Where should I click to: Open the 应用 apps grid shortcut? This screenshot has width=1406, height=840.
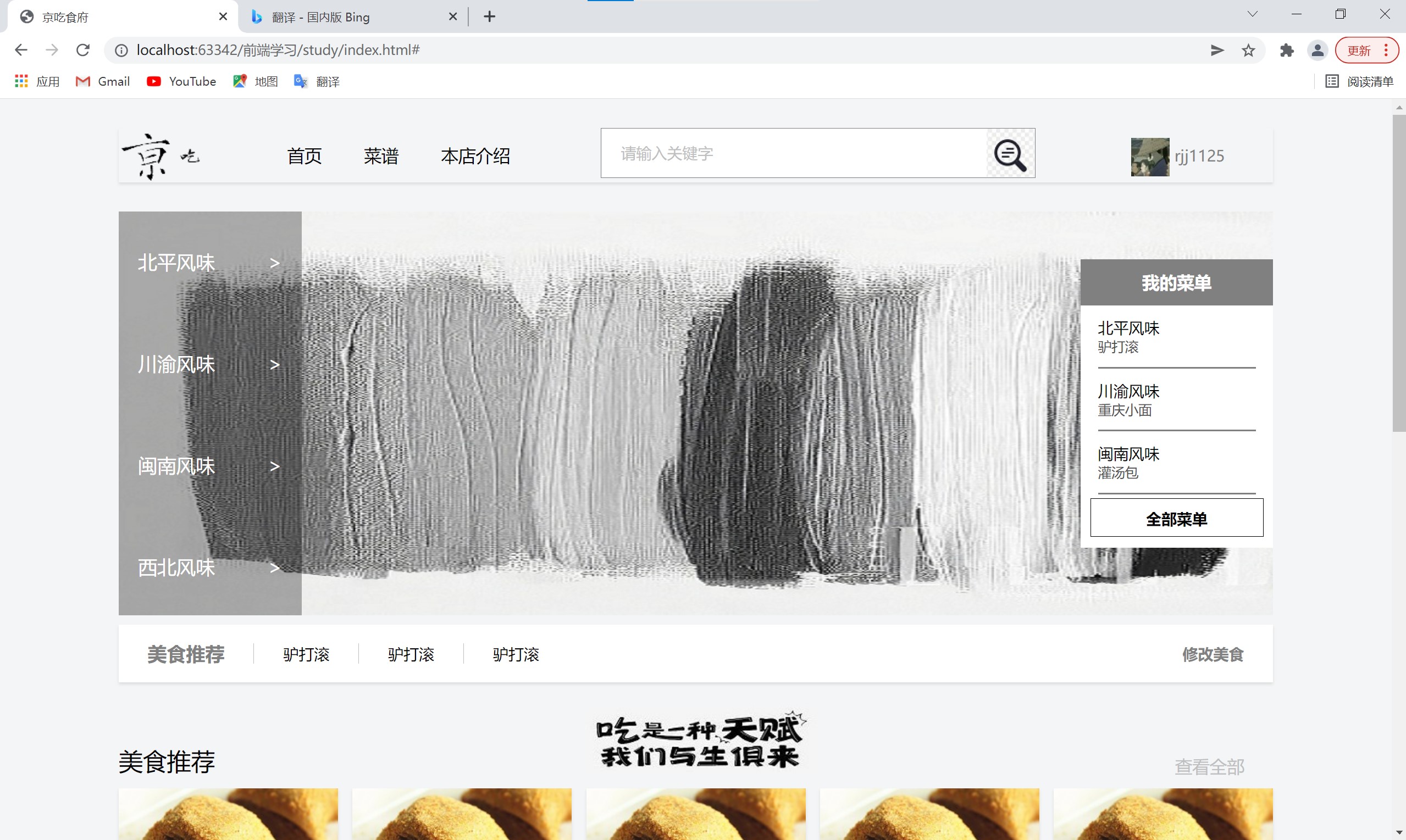pyautogui.click(x=37, y=81)
